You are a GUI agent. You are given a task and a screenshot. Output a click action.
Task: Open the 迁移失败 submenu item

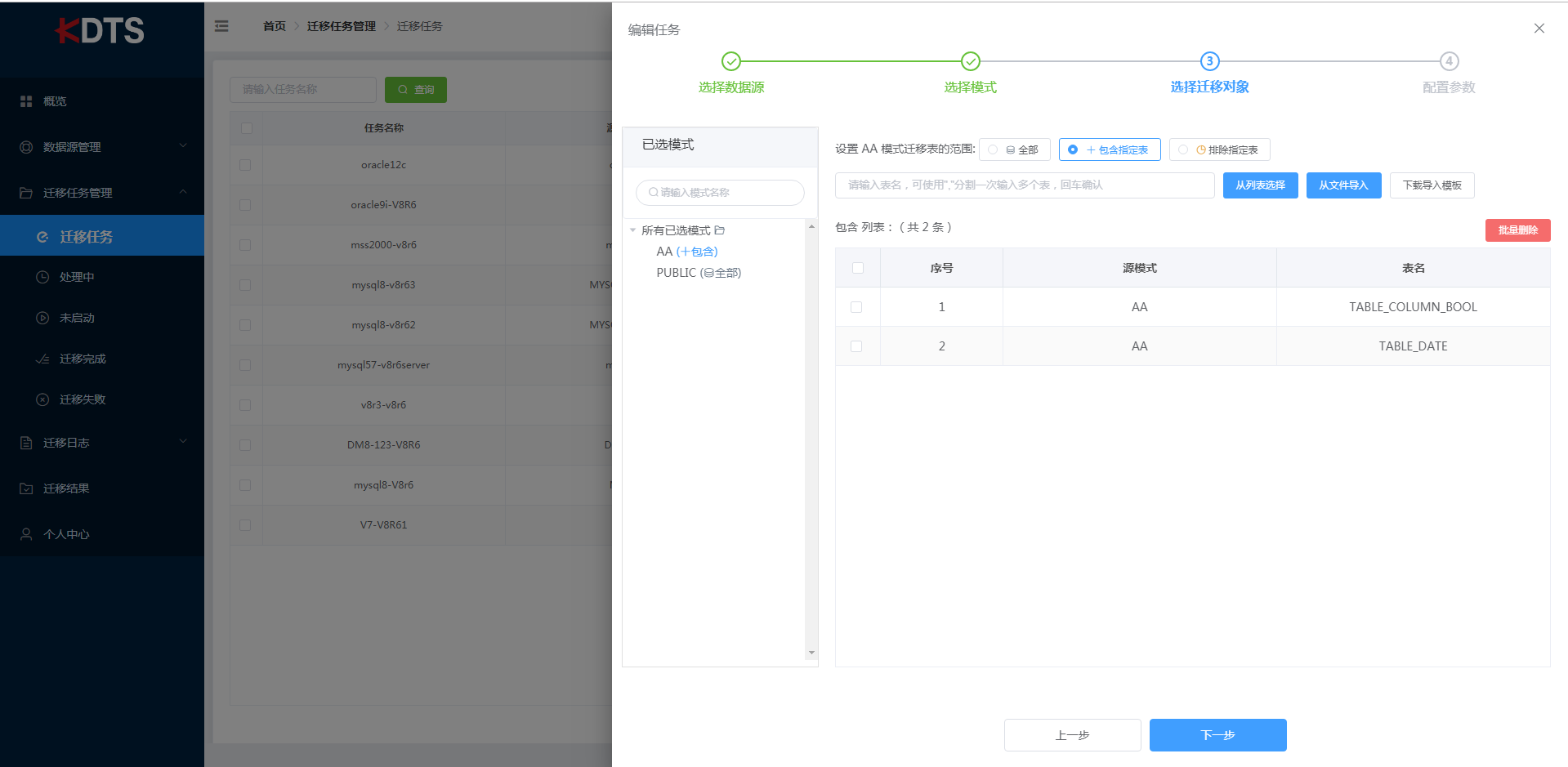coord(101,399)
